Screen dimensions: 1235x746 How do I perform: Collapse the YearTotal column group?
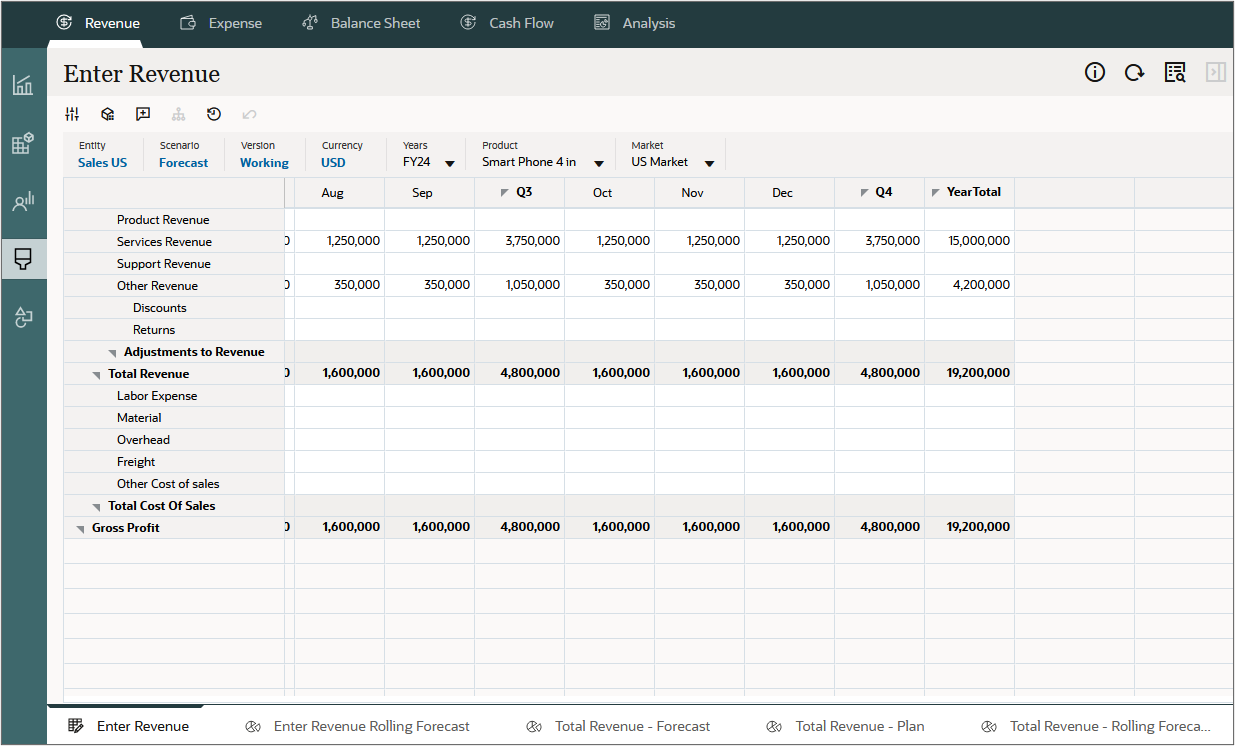pyautogui.click(x=935, y=192)
